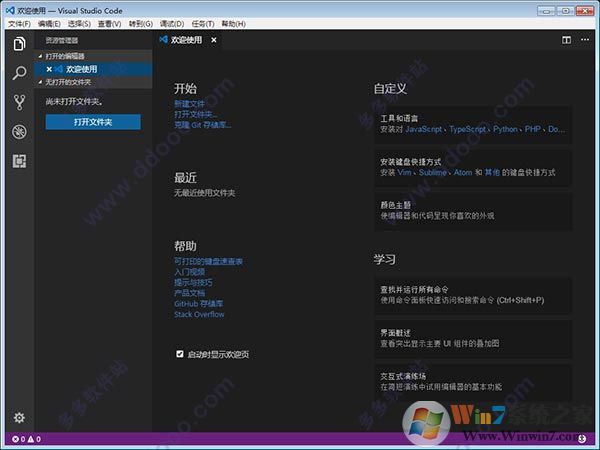Viewport: 600px width, 450px height.
Task: Click the split editor icon
Action: point(566,40)
